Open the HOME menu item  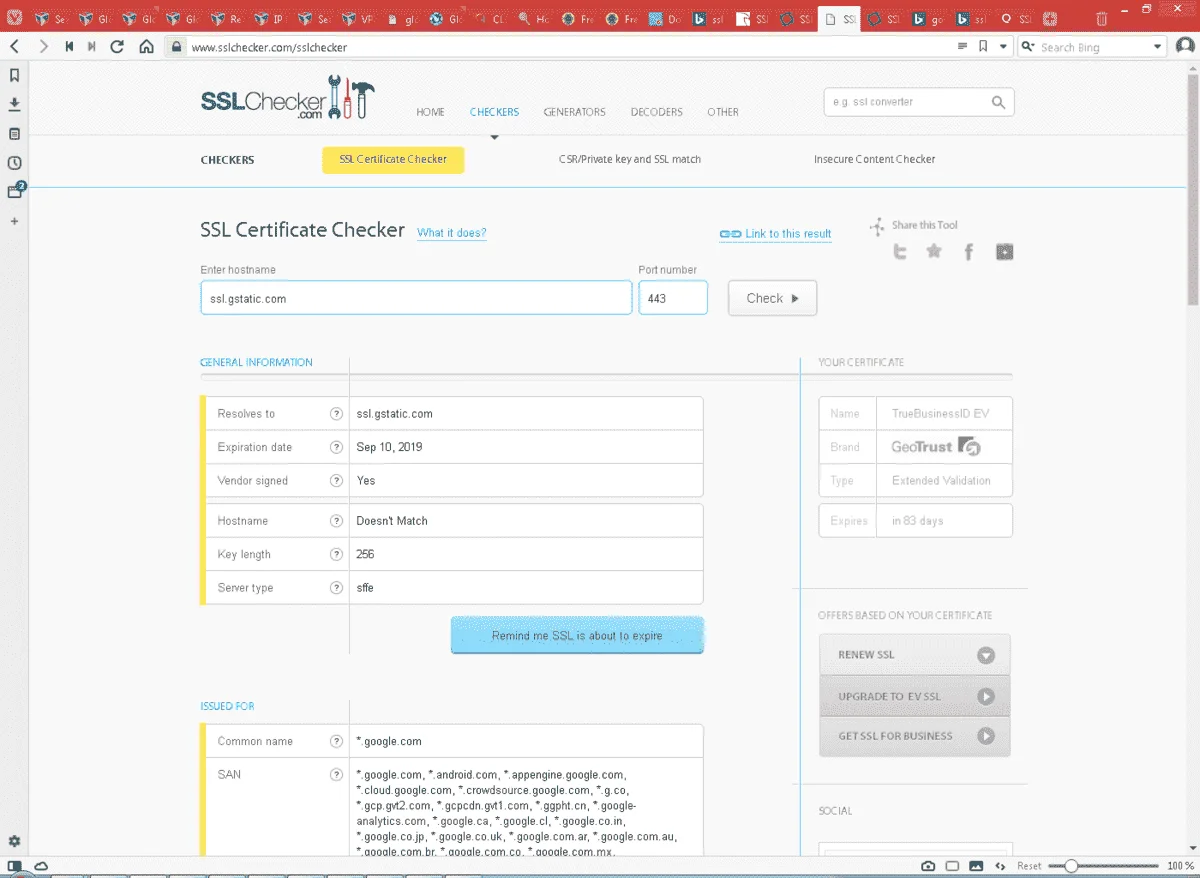click(430, 112)
